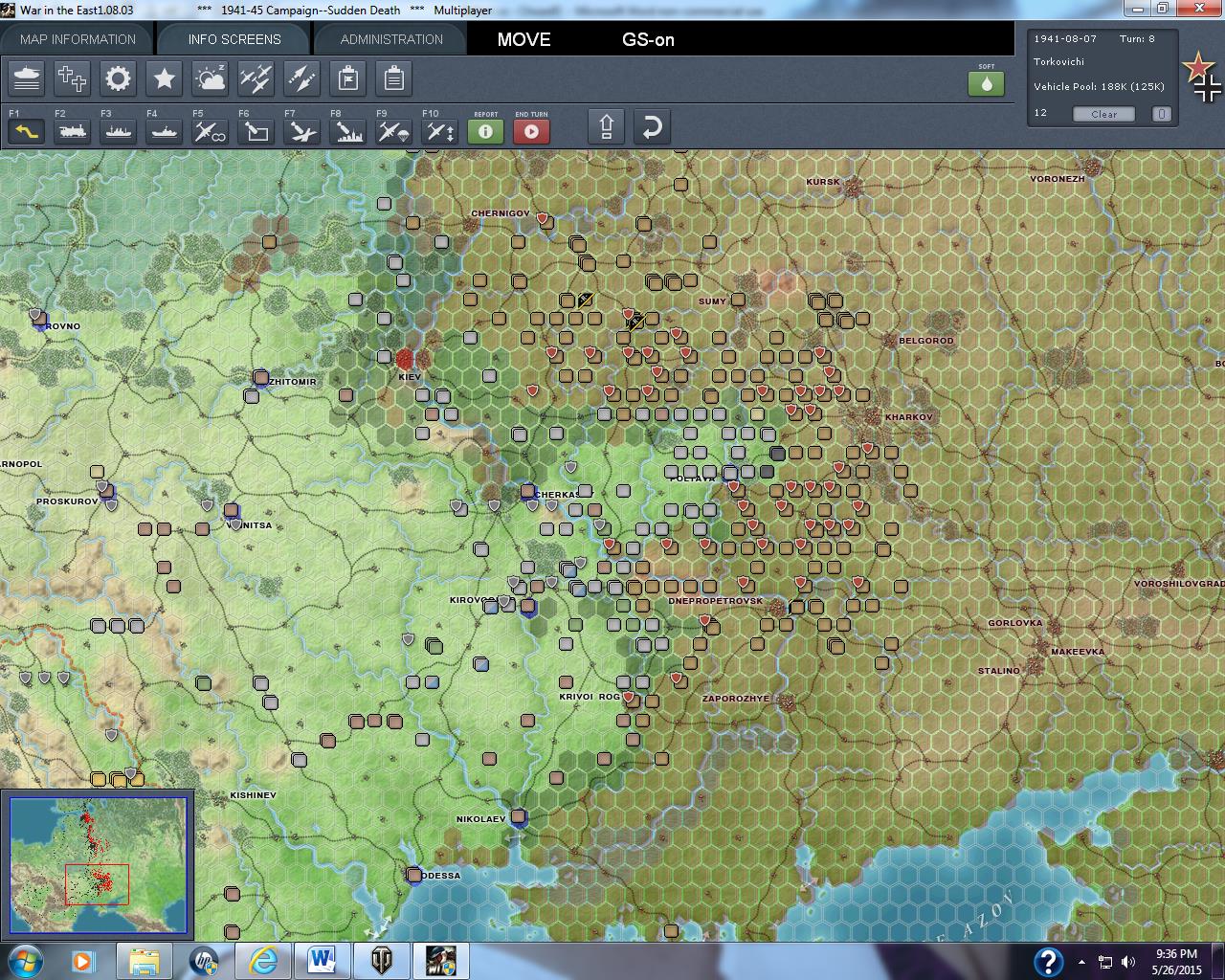Click the 1941-08-07 date text

[1065, 39]
